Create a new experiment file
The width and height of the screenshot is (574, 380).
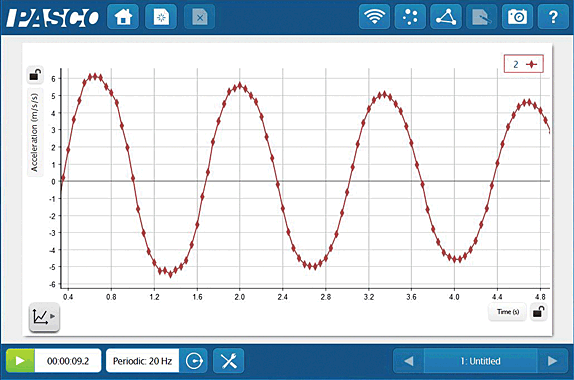161,17
